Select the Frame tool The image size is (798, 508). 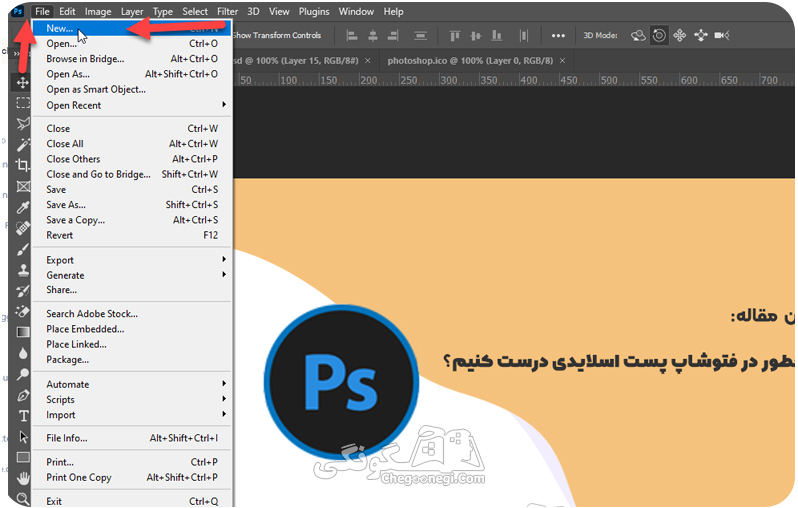(x=22, y=186)
